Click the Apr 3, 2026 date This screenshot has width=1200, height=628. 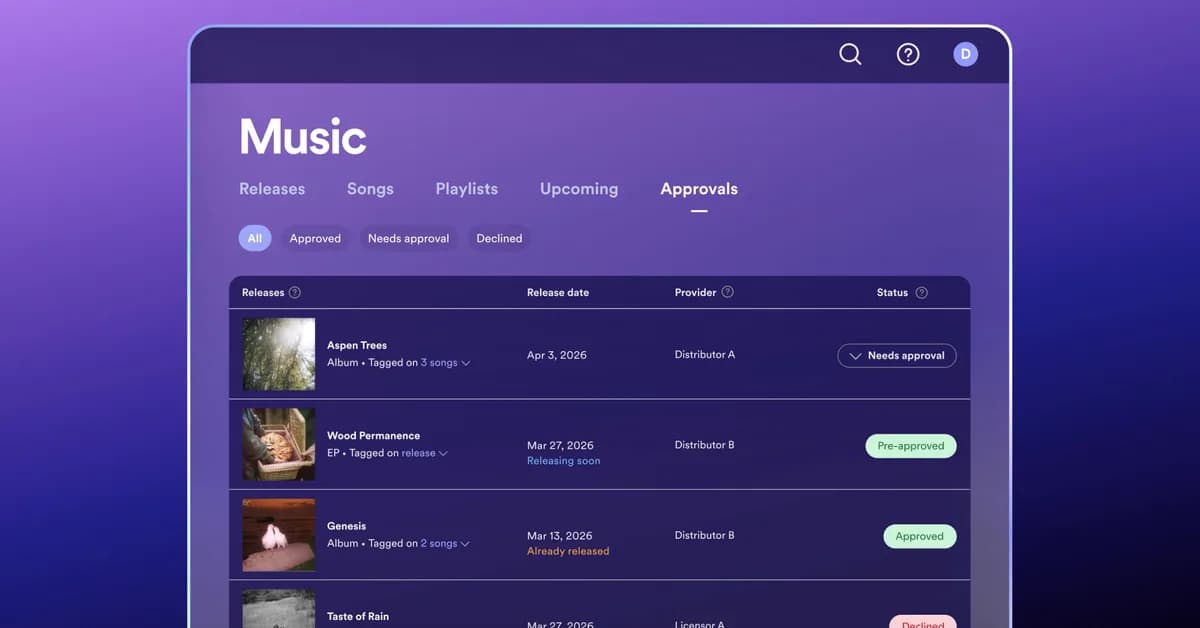tap(555, 355)
